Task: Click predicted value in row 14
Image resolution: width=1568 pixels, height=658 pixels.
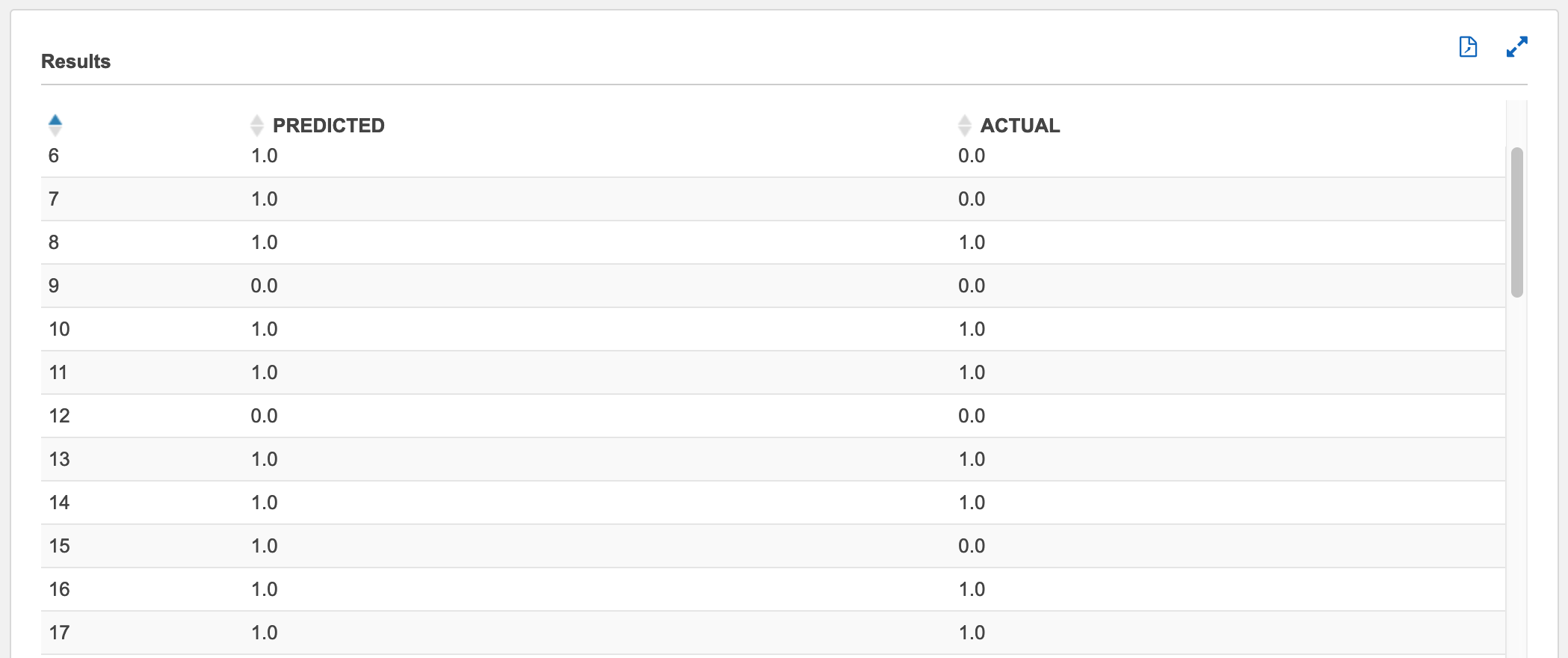Action: click(x=265, y=502)
